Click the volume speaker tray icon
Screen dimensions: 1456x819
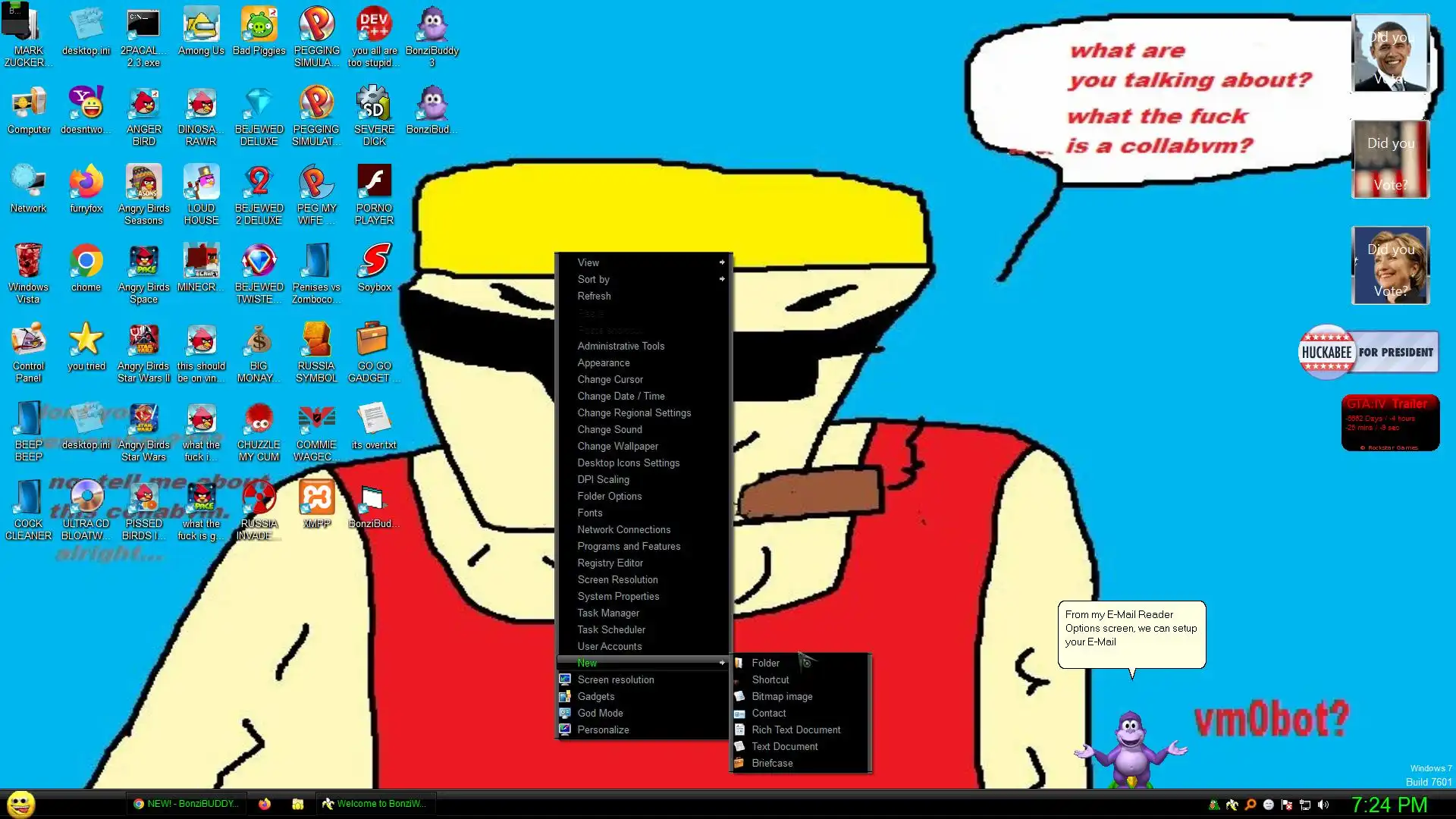1323,805
